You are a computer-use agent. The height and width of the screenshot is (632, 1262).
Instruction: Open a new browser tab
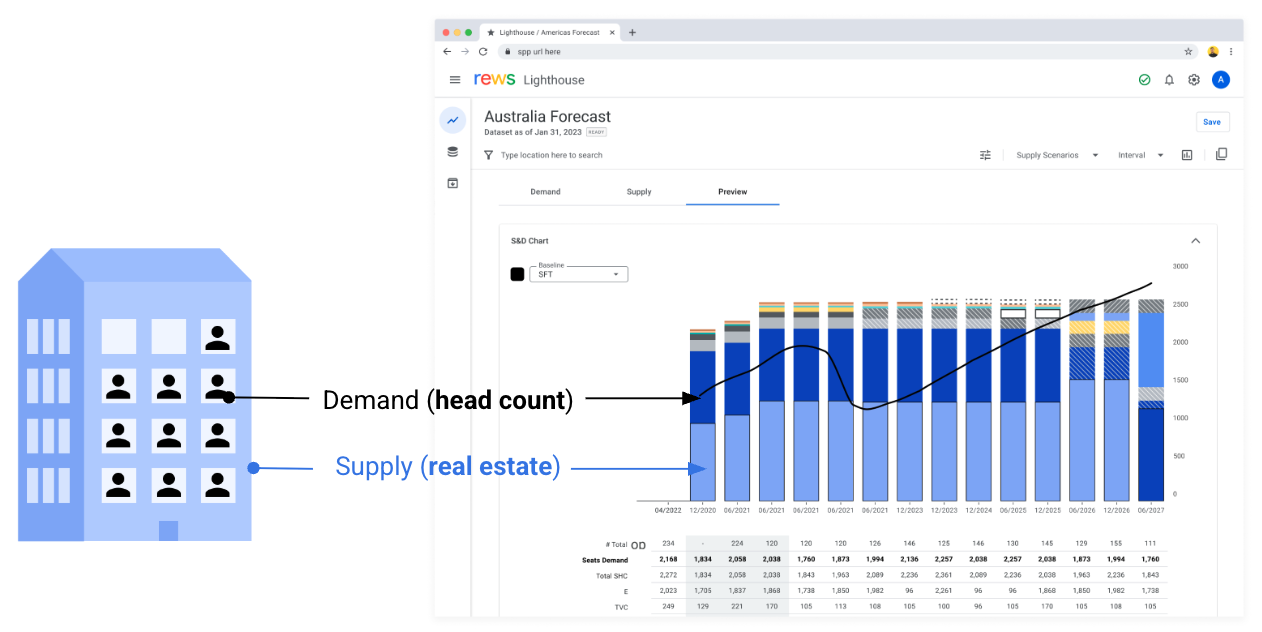(x=632, y=32)
